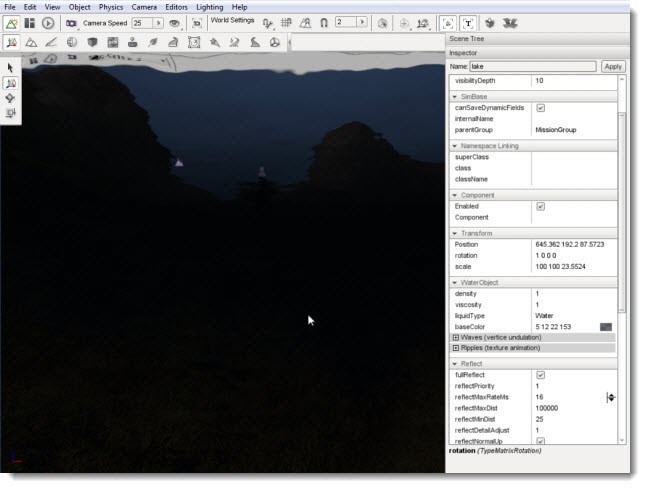Choose the Scale Selection tool in viewport

click(10, 113)
